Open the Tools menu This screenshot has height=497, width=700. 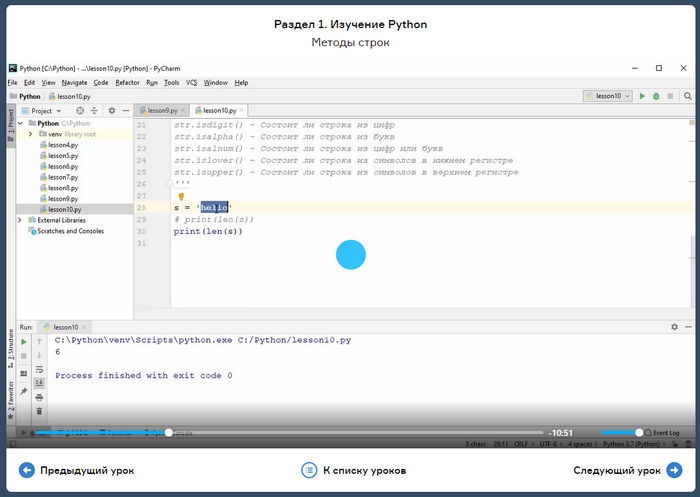pos(171,83)
